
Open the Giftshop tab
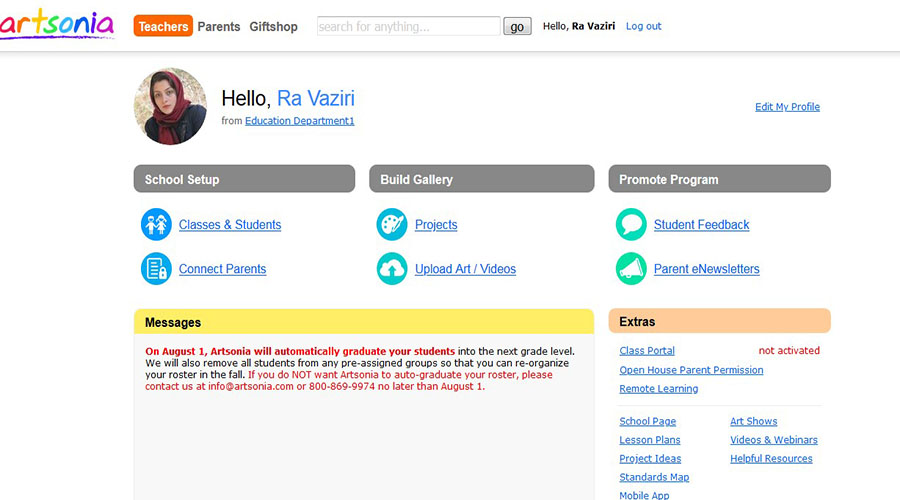coord(274,27)
